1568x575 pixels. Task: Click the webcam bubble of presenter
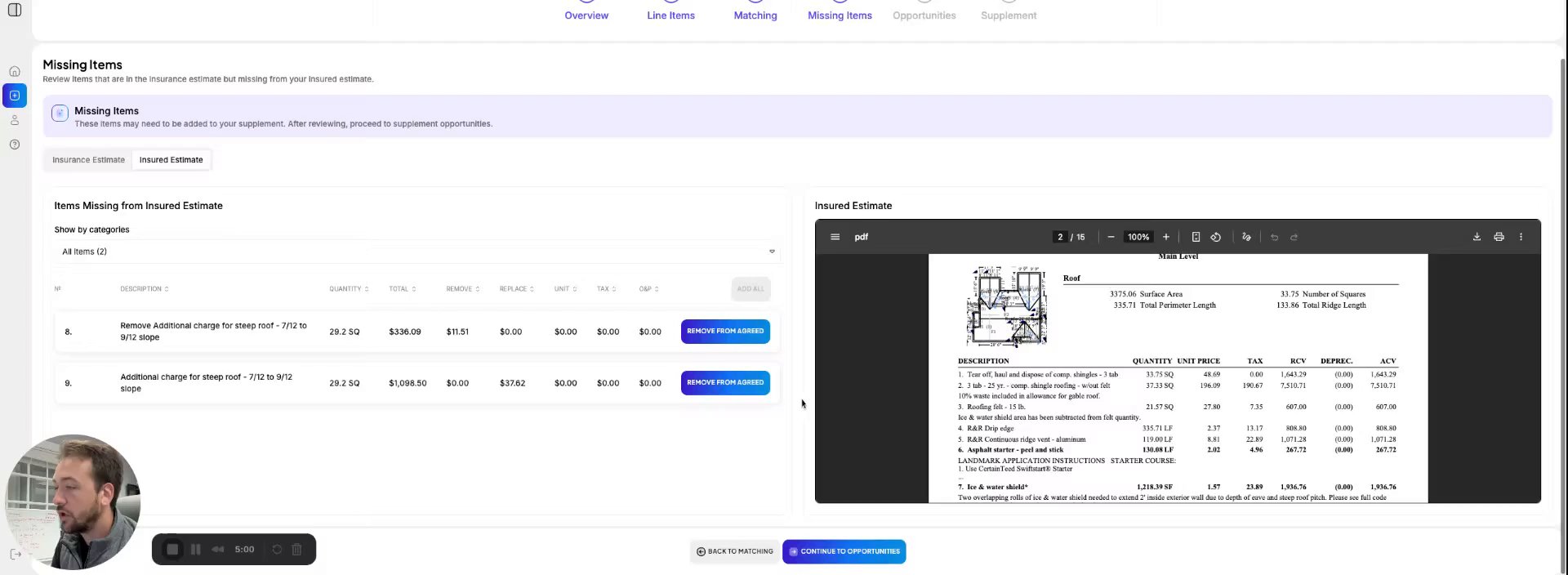point(73,501)
